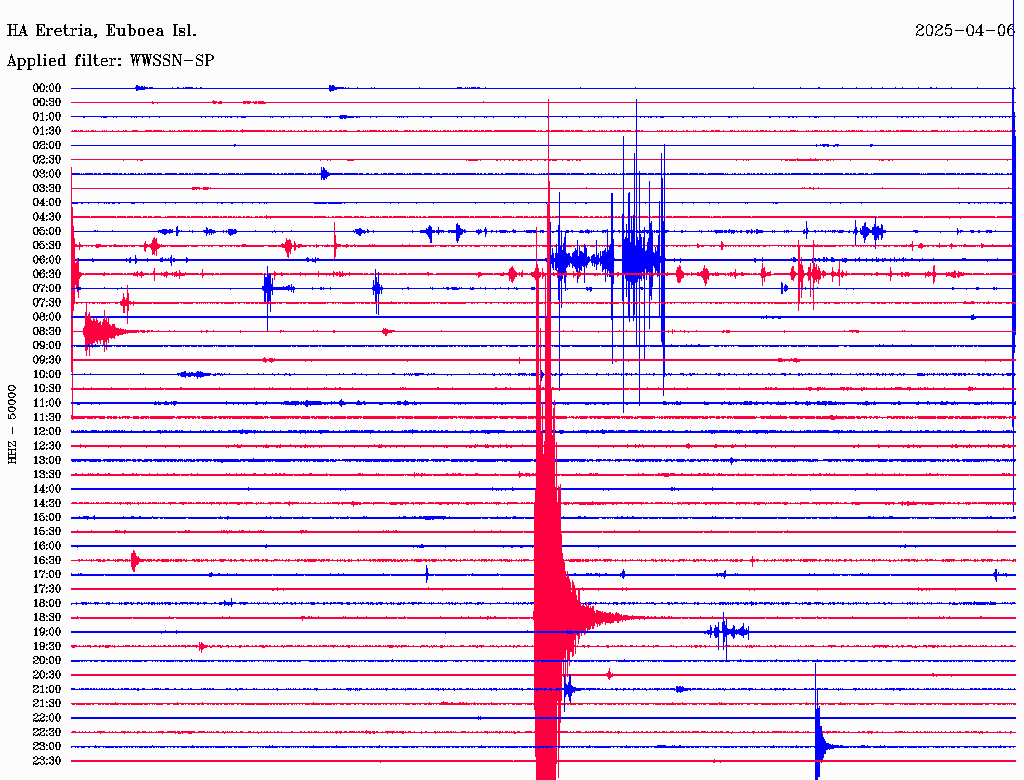
Task: Select the 14:30 time row label
Action: (47, 504)
